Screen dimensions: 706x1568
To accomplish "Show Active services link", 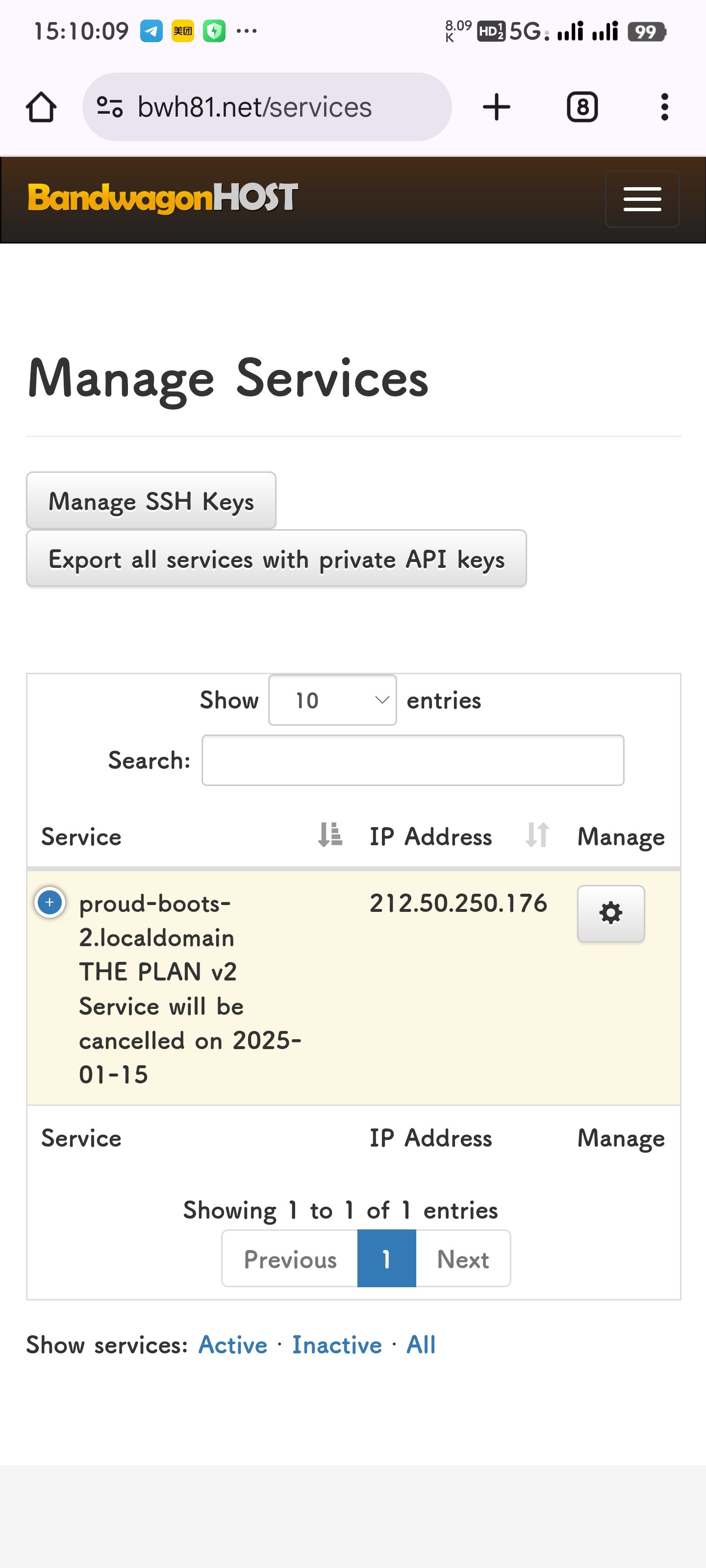I will [233, 1345].
